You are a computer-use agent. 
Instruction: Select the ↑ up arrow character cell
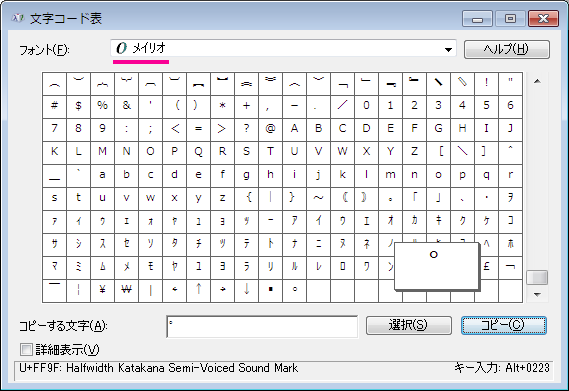pos(198,290)
